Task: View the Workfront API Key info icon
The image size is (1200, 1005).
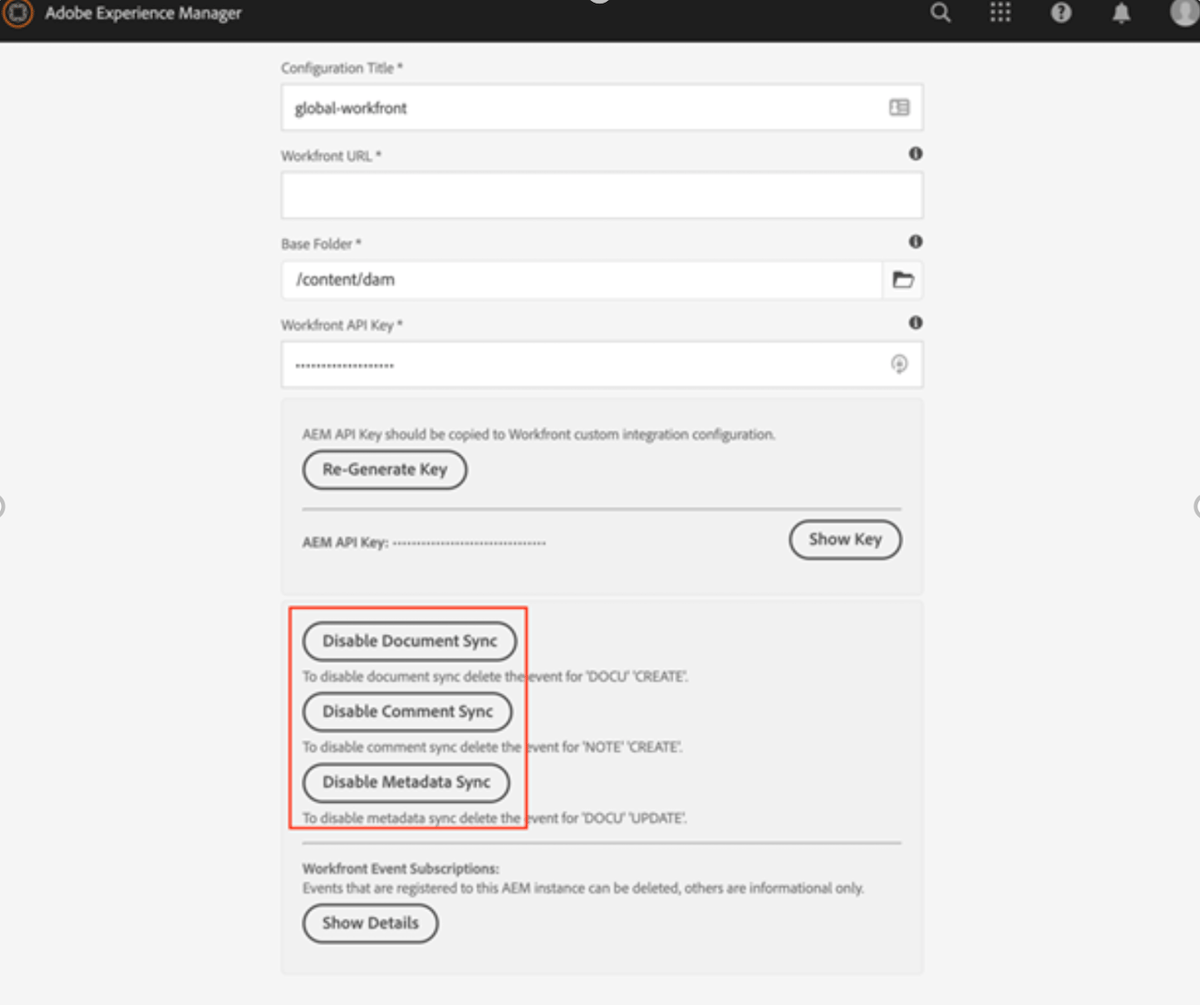Action: coord(916,322)
